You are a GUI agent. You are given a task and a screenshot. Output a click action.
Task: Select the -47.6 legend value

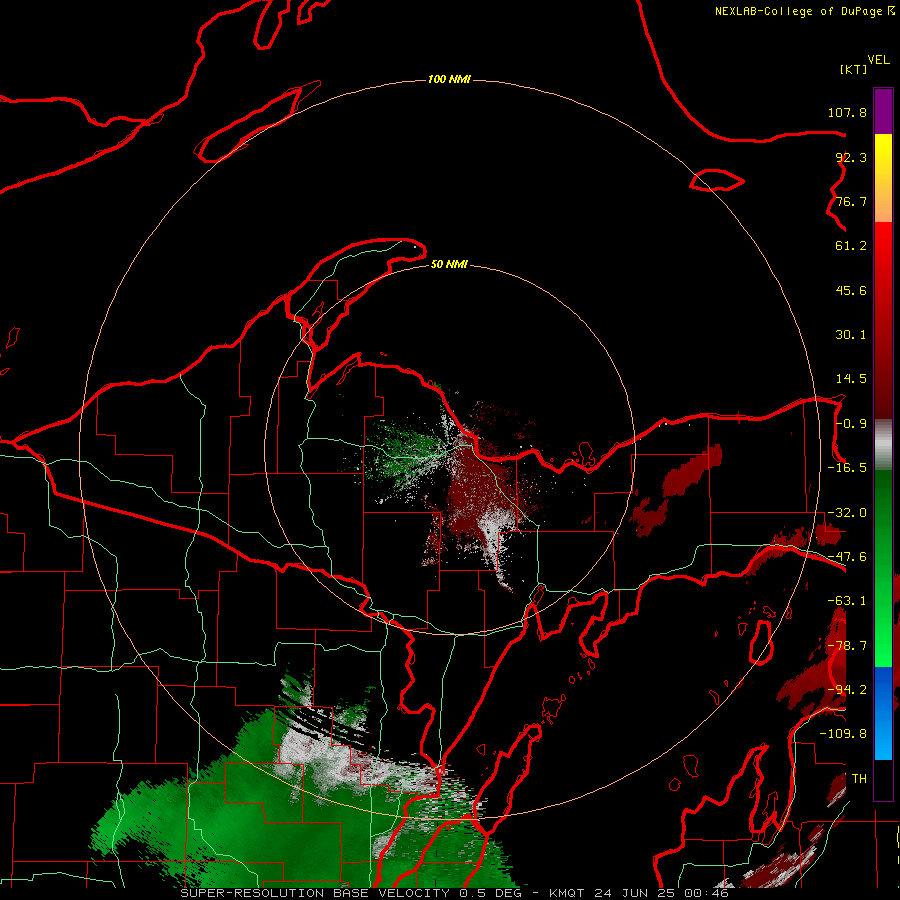pos(847,557)
